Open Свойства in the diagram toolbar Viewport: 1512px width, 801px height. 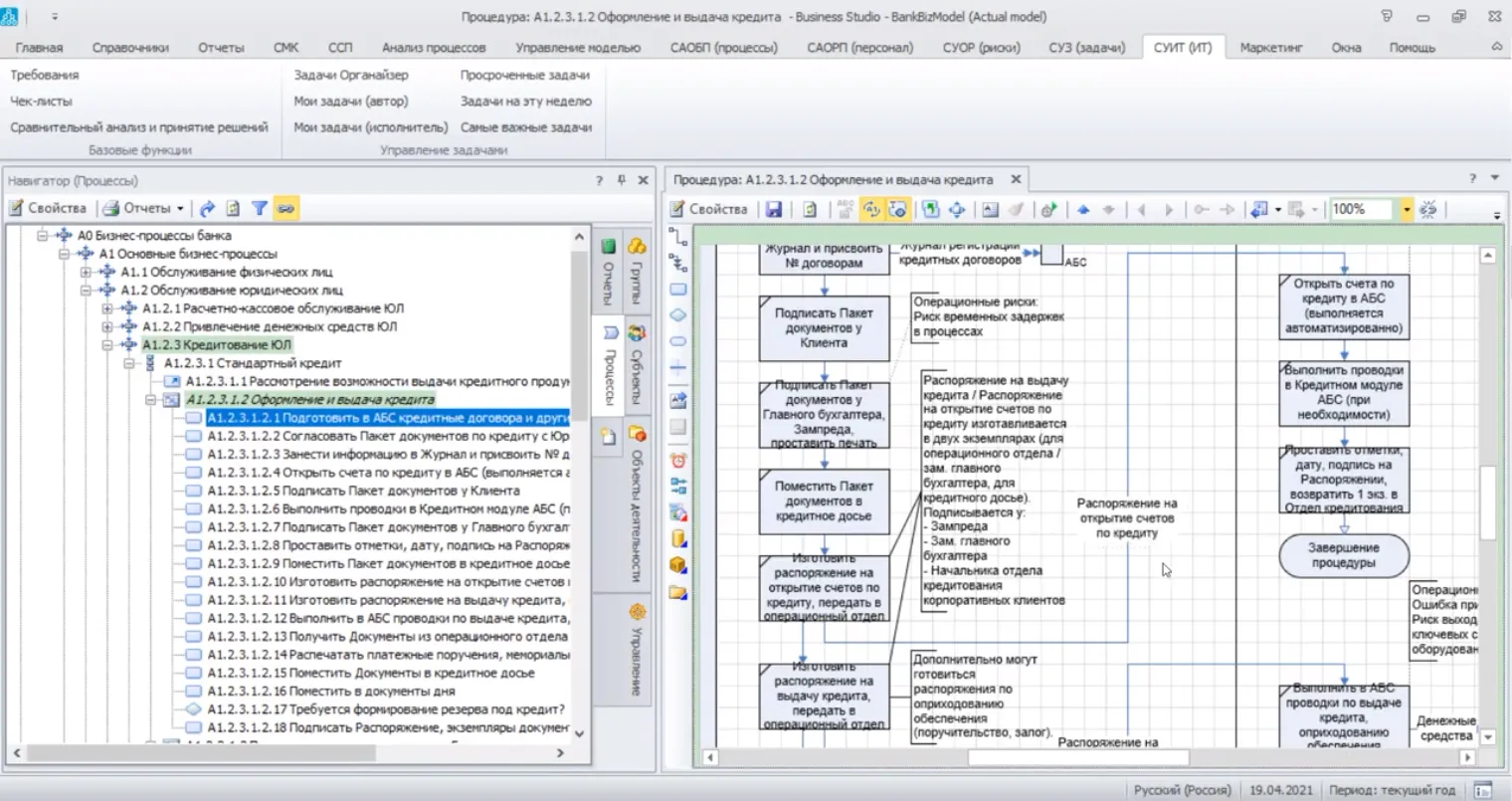point(708,209)
